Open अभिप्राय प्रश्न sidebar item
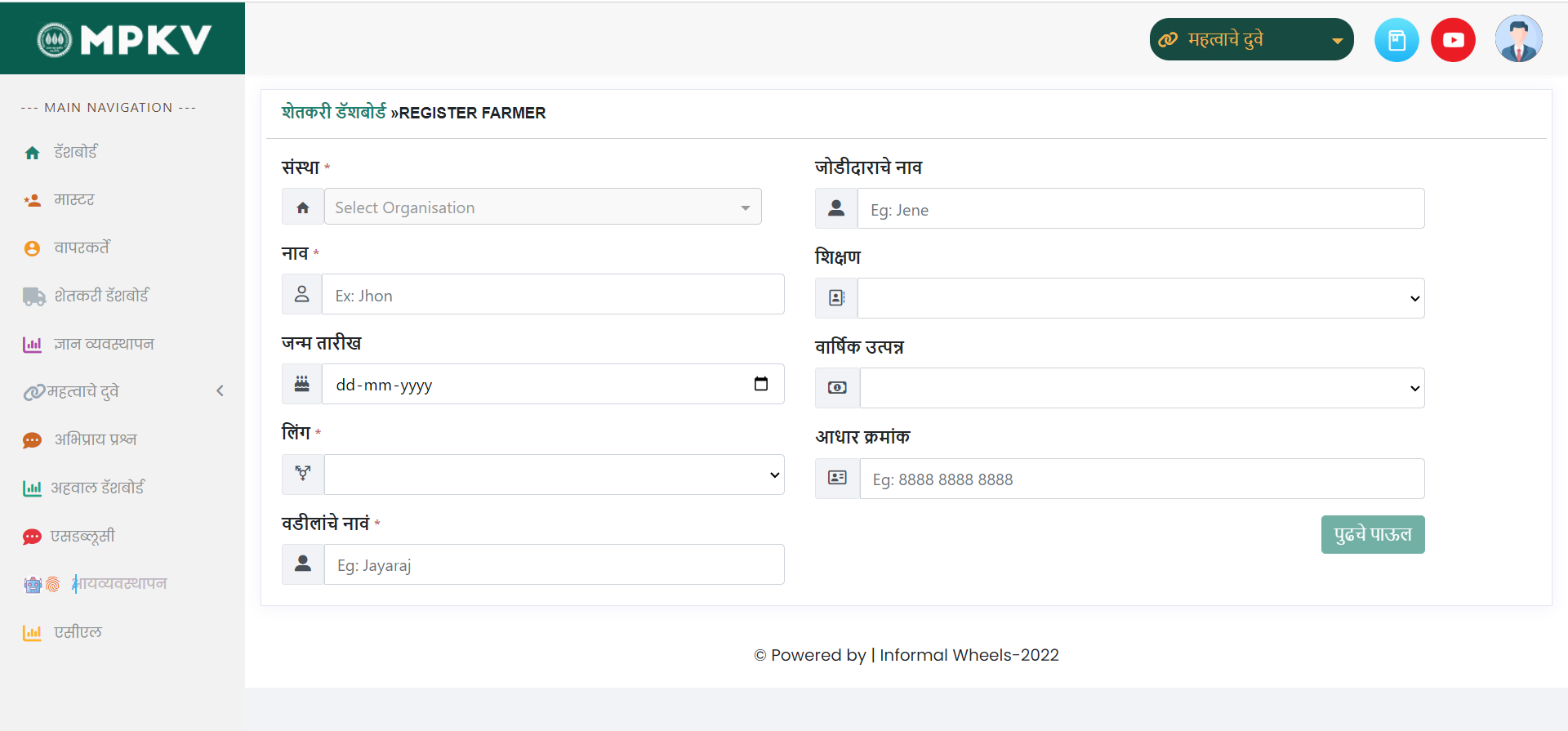Viewport: 1568px width, 731px height. pos(96,439)
